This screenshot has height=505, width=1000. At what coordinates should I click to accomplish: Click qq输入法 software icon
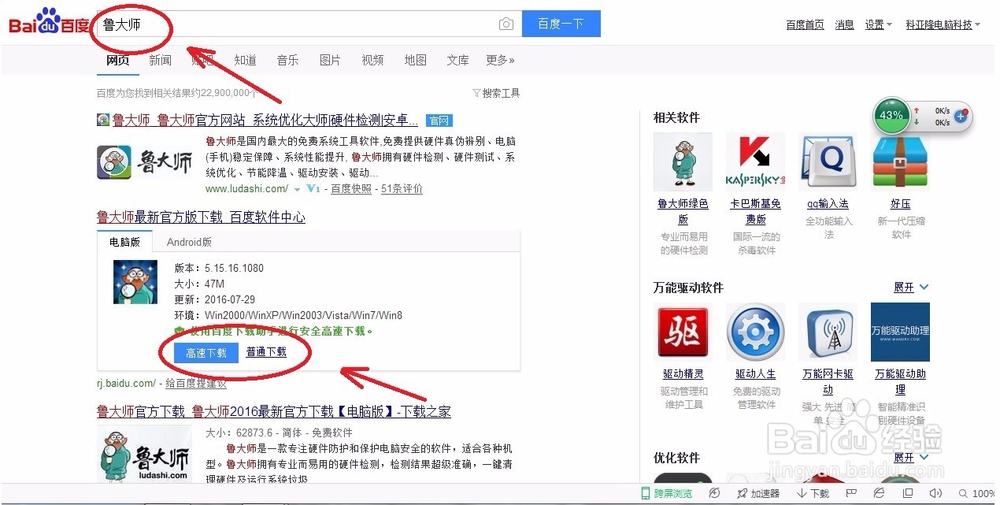coord(828,161)
